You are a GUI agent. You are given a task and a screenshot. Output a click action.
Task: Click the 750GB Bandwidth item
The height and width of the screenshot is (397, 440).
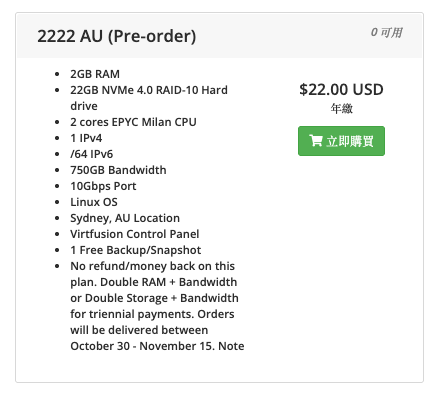coord(118,170)
